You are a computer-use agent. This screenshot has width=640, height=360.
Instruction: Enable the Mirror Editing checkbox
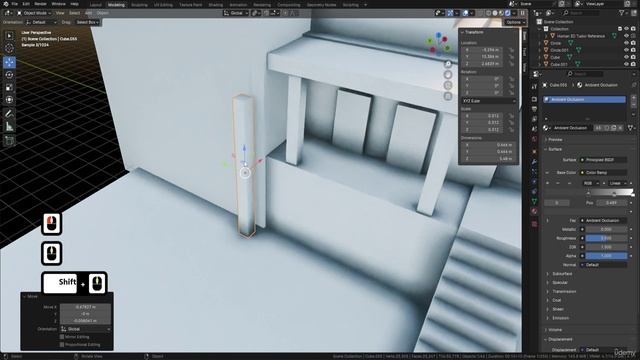click(x=62, y=337)
